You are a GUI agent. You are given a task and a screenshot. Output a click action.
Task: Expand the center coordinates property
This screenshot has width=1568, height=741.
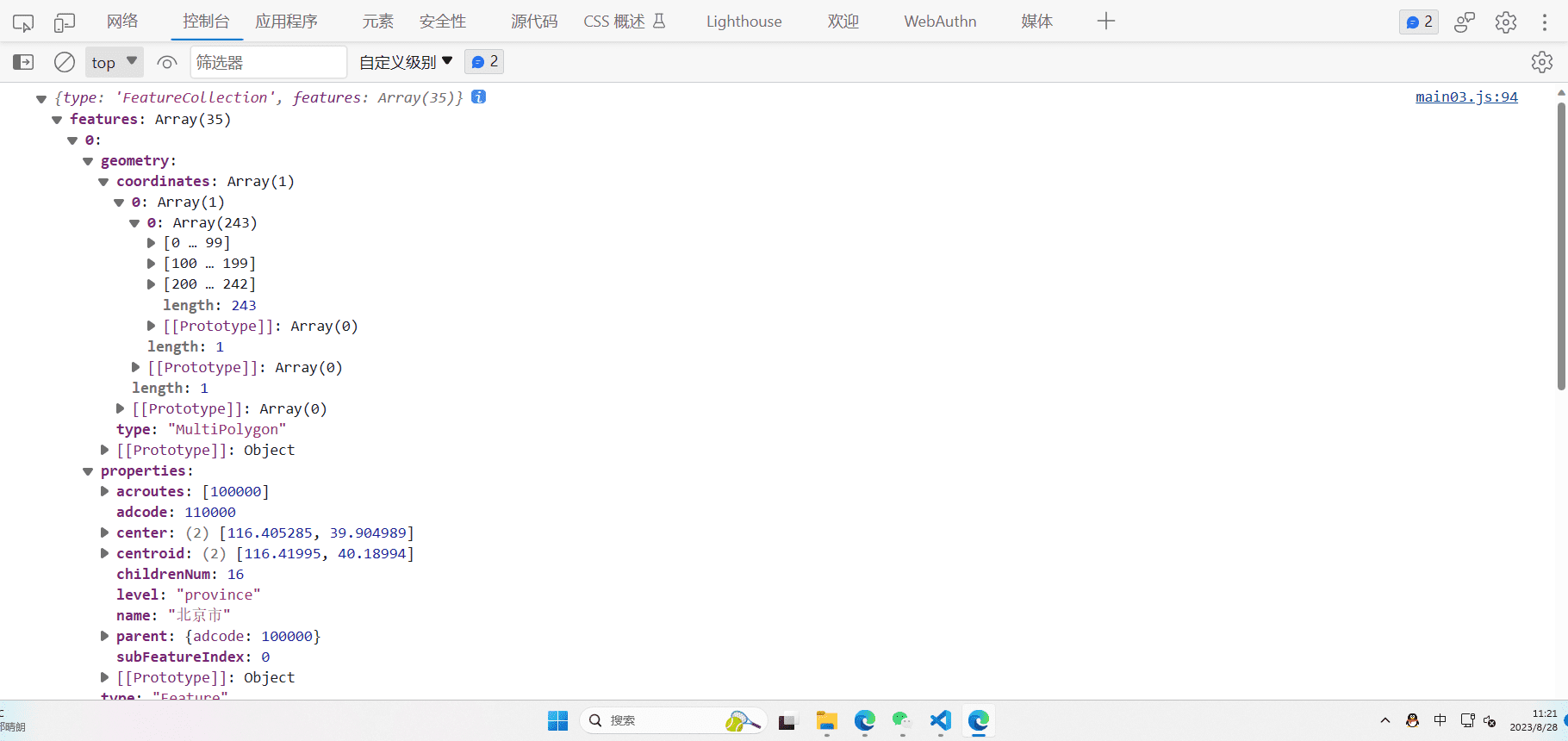point(104,532)
